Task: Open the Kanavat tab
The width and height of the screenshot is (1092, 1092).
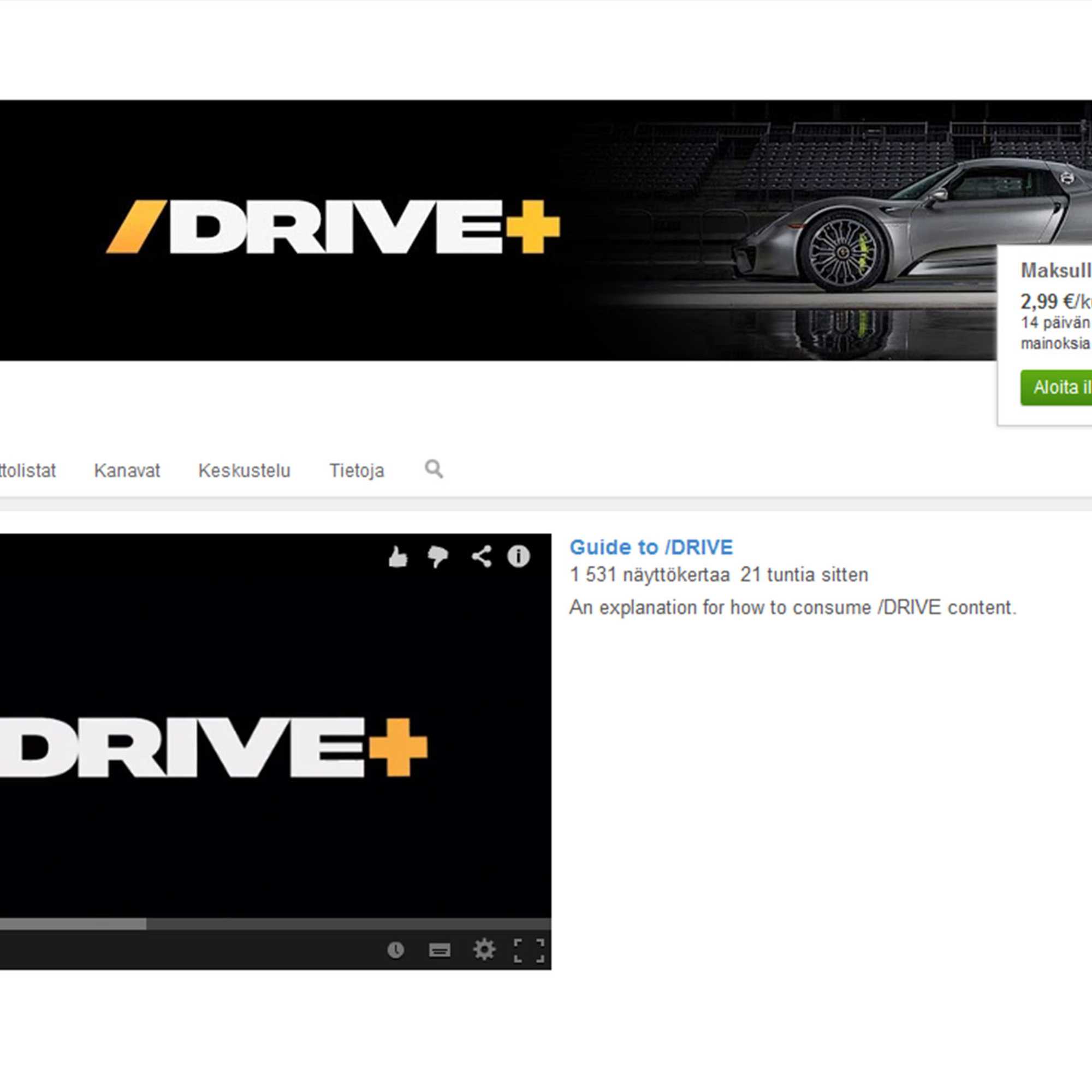Action: (x=127, y=470)
